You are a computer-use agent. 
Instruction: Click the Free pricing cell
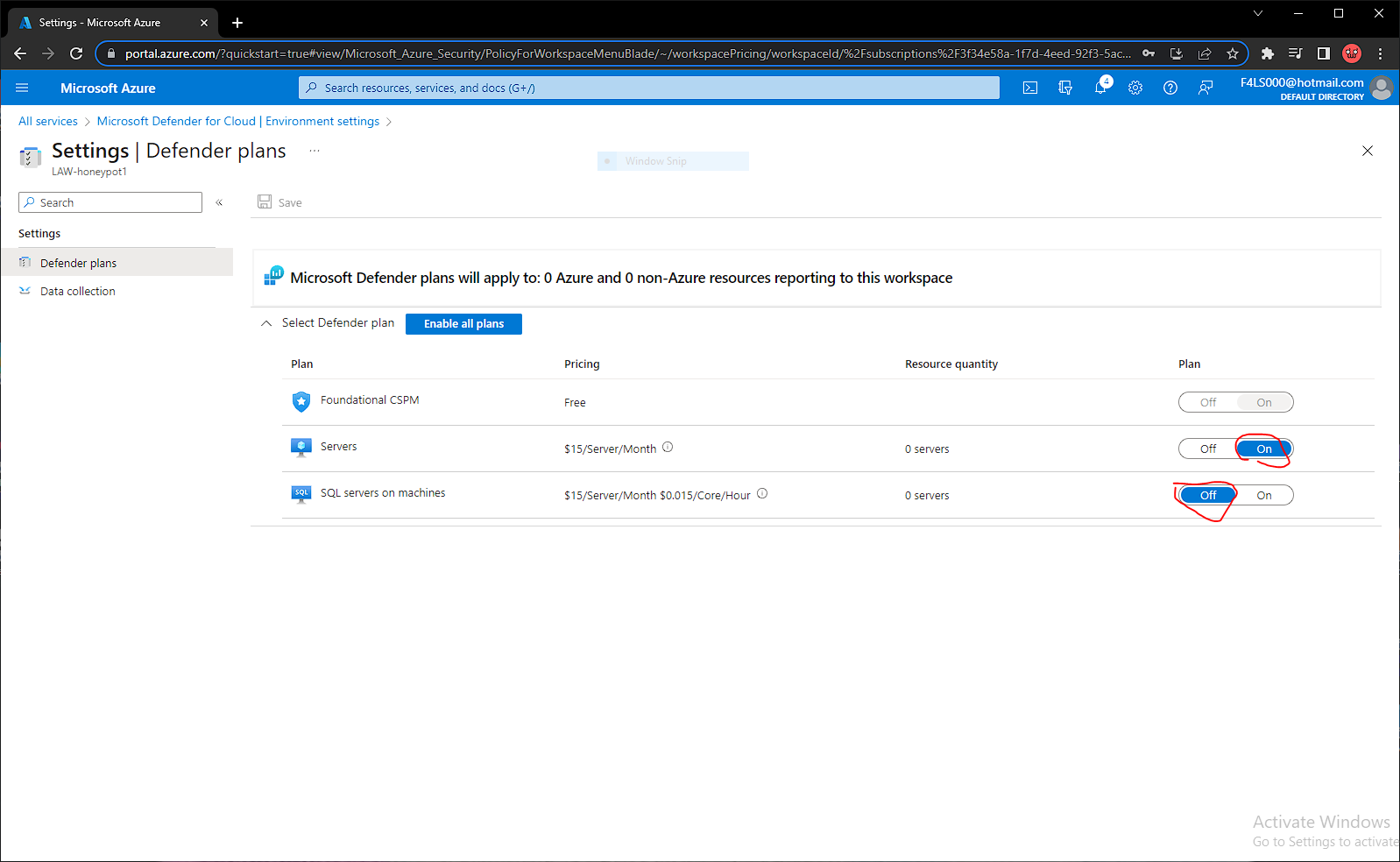click(575, 402)
